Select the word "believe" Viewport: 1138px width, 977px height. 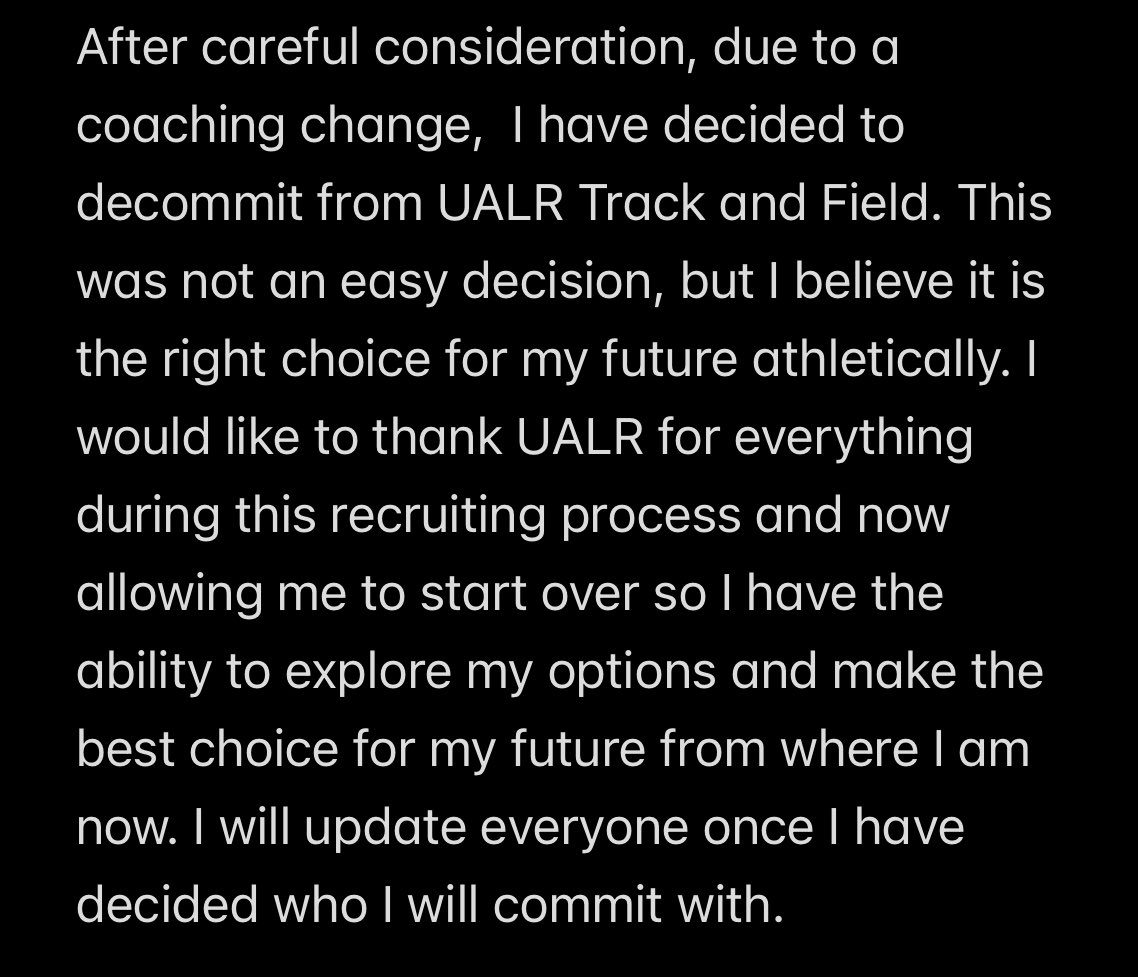tap(874, 281)
